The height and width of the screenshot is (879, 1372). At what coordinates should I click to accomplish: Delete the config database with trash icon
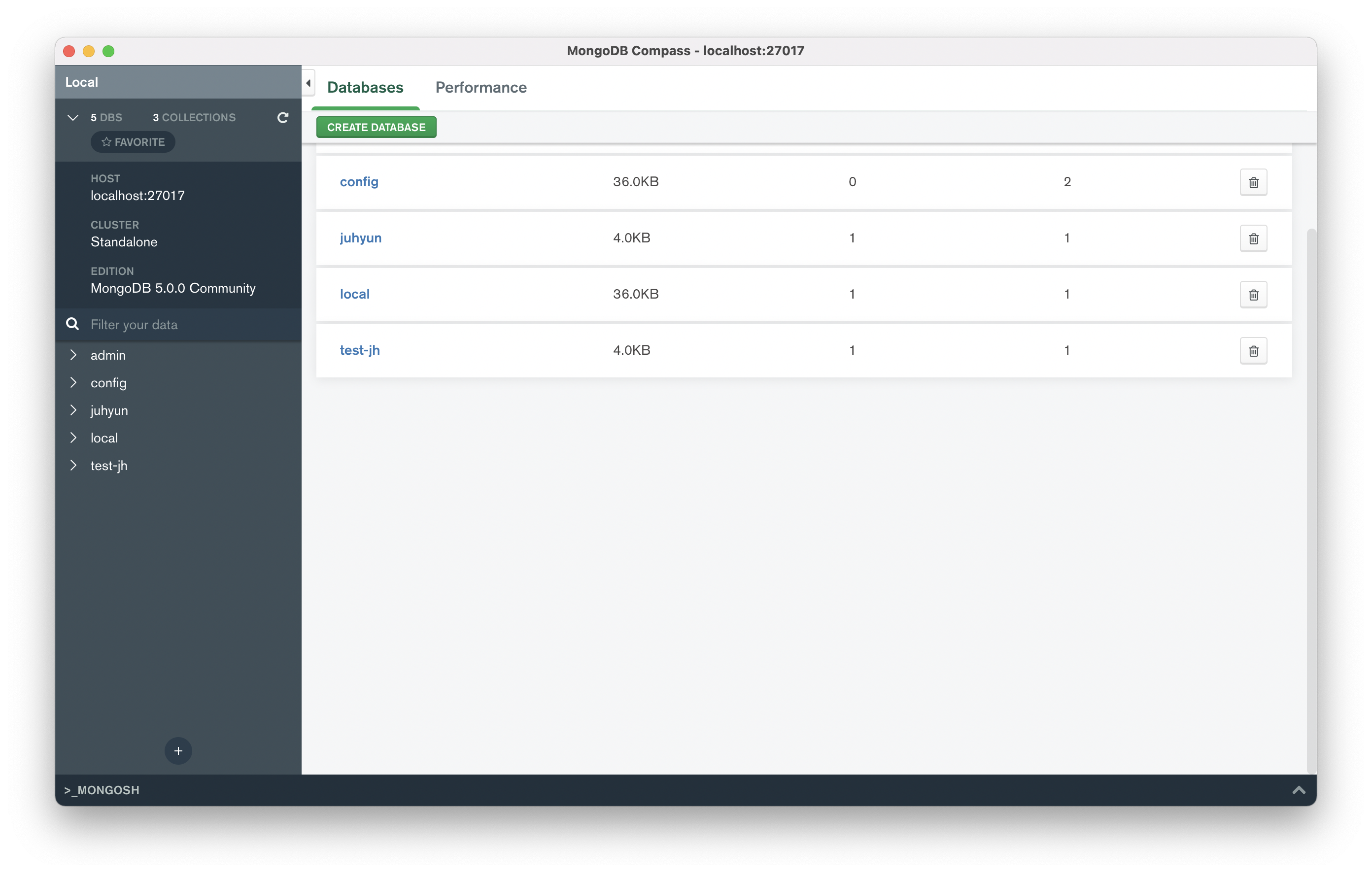(1253, 182)
